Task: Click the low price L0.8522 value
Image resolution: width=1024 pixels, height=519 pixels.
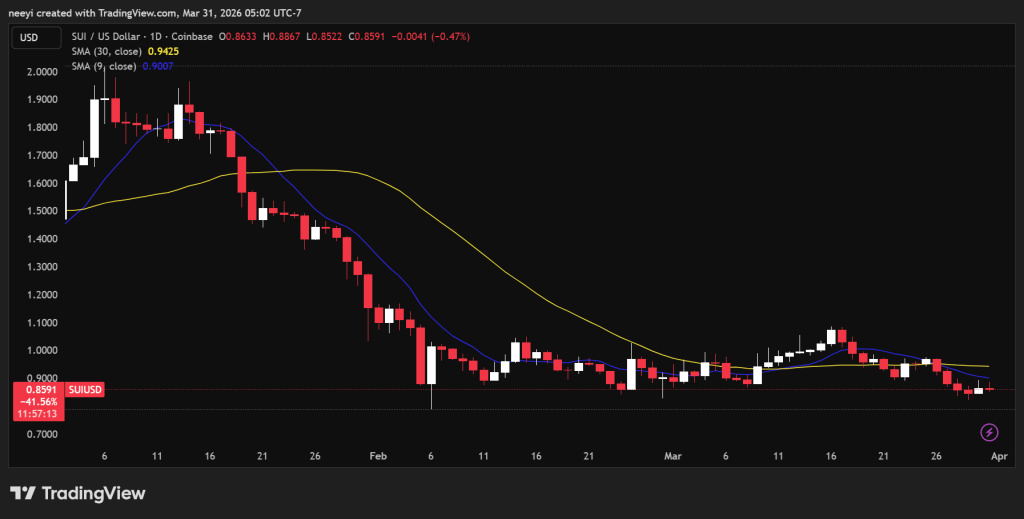Action: [325, 37]
